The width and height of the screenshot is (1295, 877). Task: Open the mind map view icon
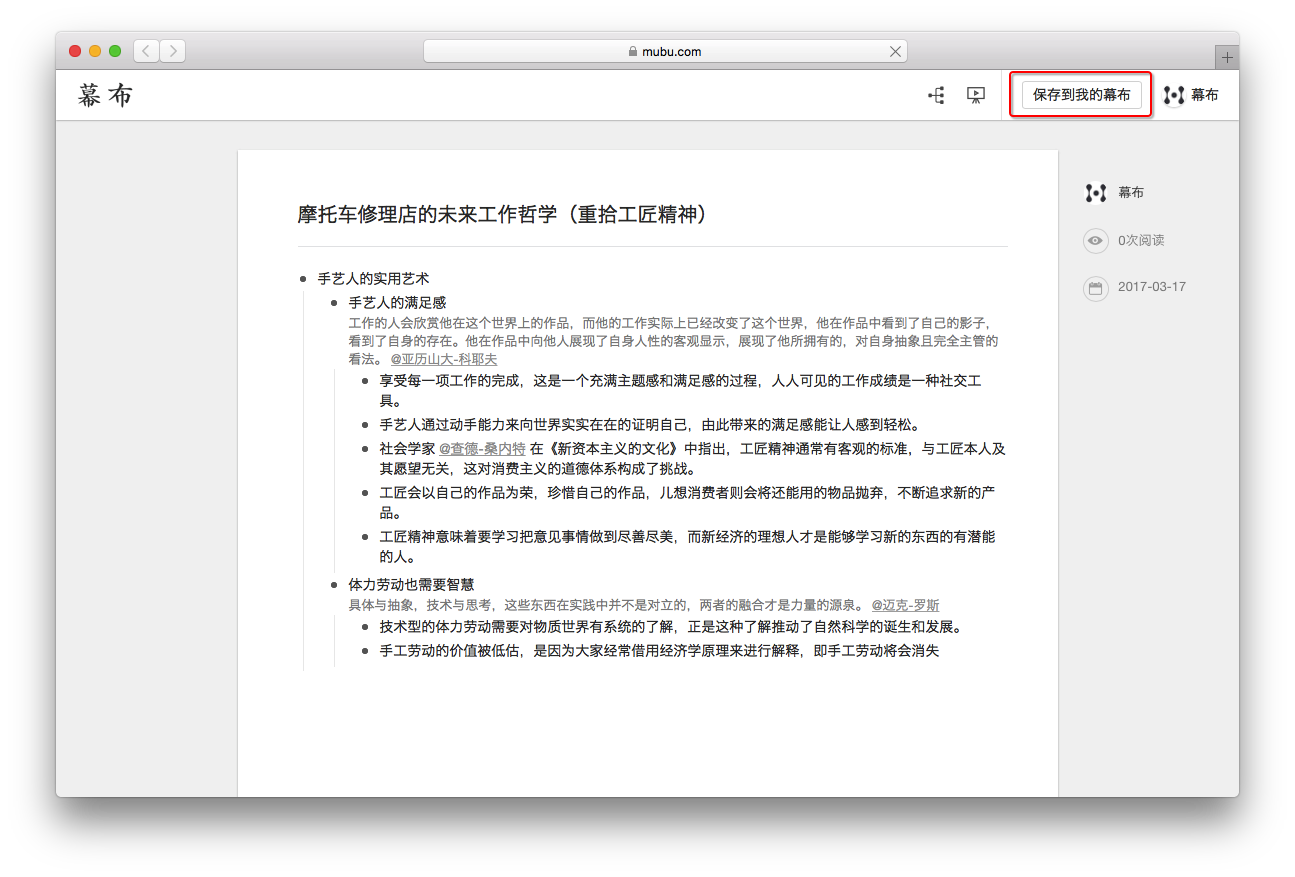[x=936, y=96]
